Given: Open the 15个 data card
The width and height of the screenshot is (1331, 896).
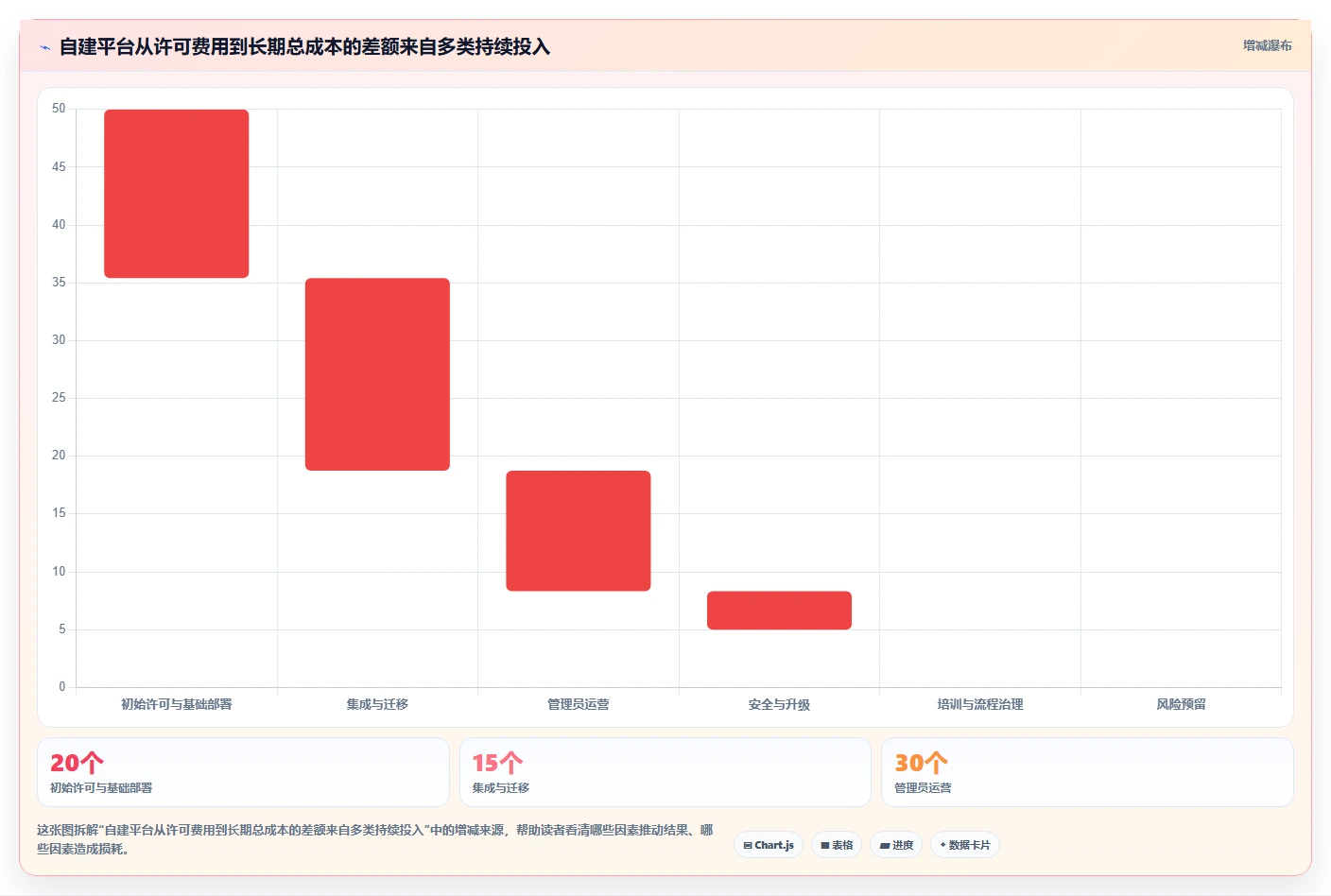Looking at the screenshot, I should pyautogui.click(x=665, y=772).
